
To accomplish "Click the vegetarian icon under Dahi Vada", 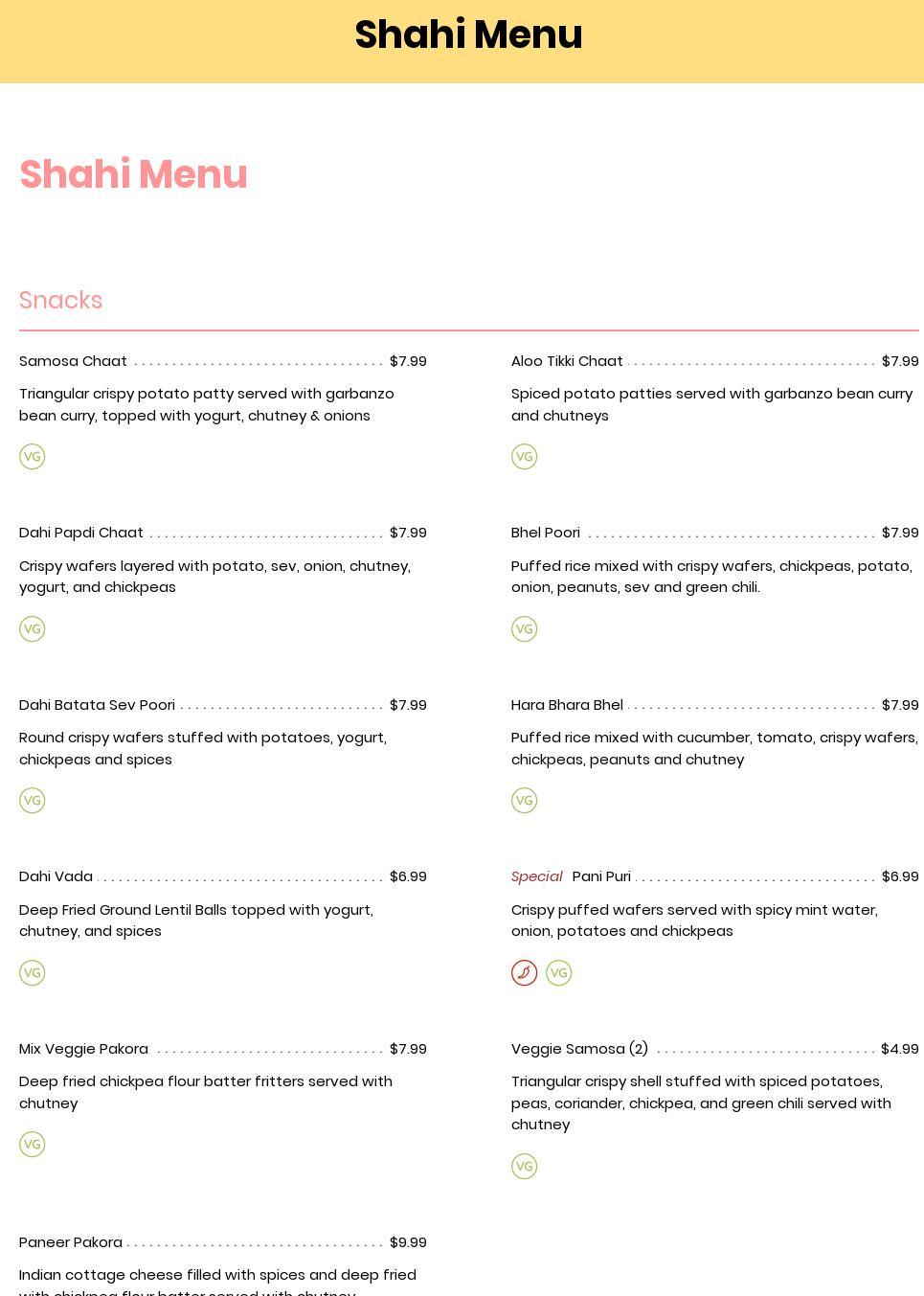I will (x=33, y=973).
